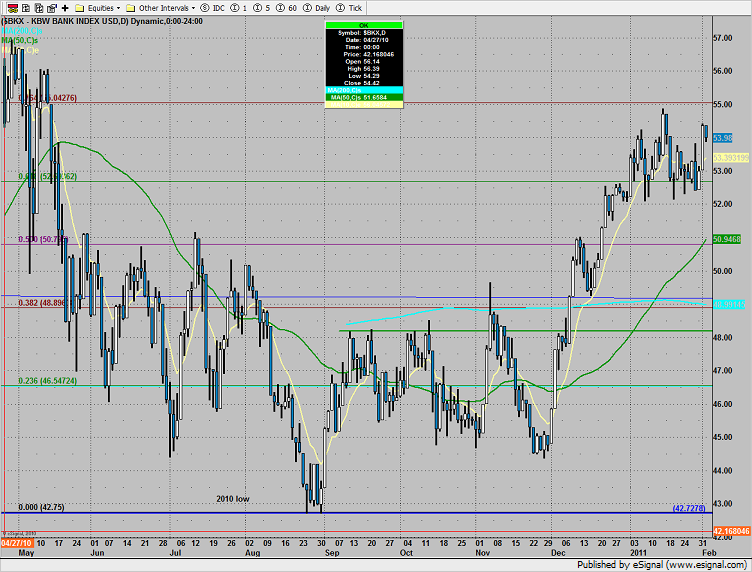The width and height of the screenshot is (752, 572).
Task: Click the blue 53.98 last price marker
Action: tap(723, 138)
